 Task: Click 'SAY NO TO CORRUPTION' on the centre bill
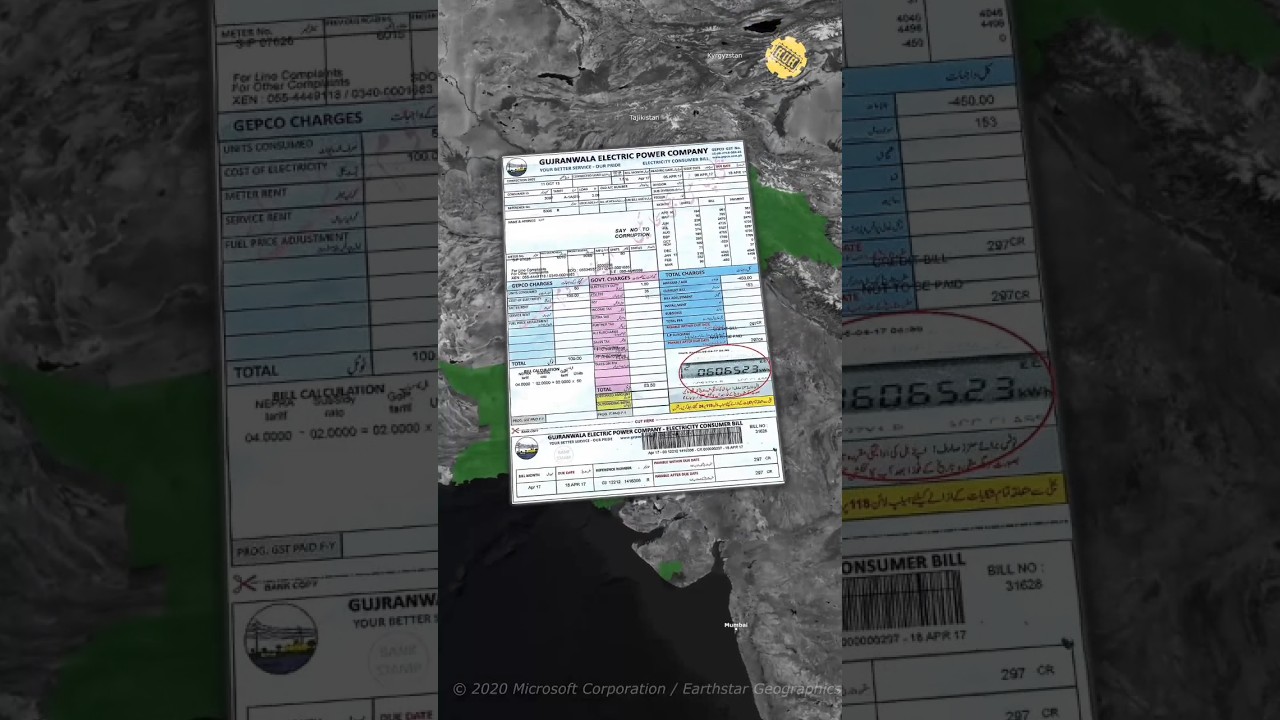[x=632, y=231]
